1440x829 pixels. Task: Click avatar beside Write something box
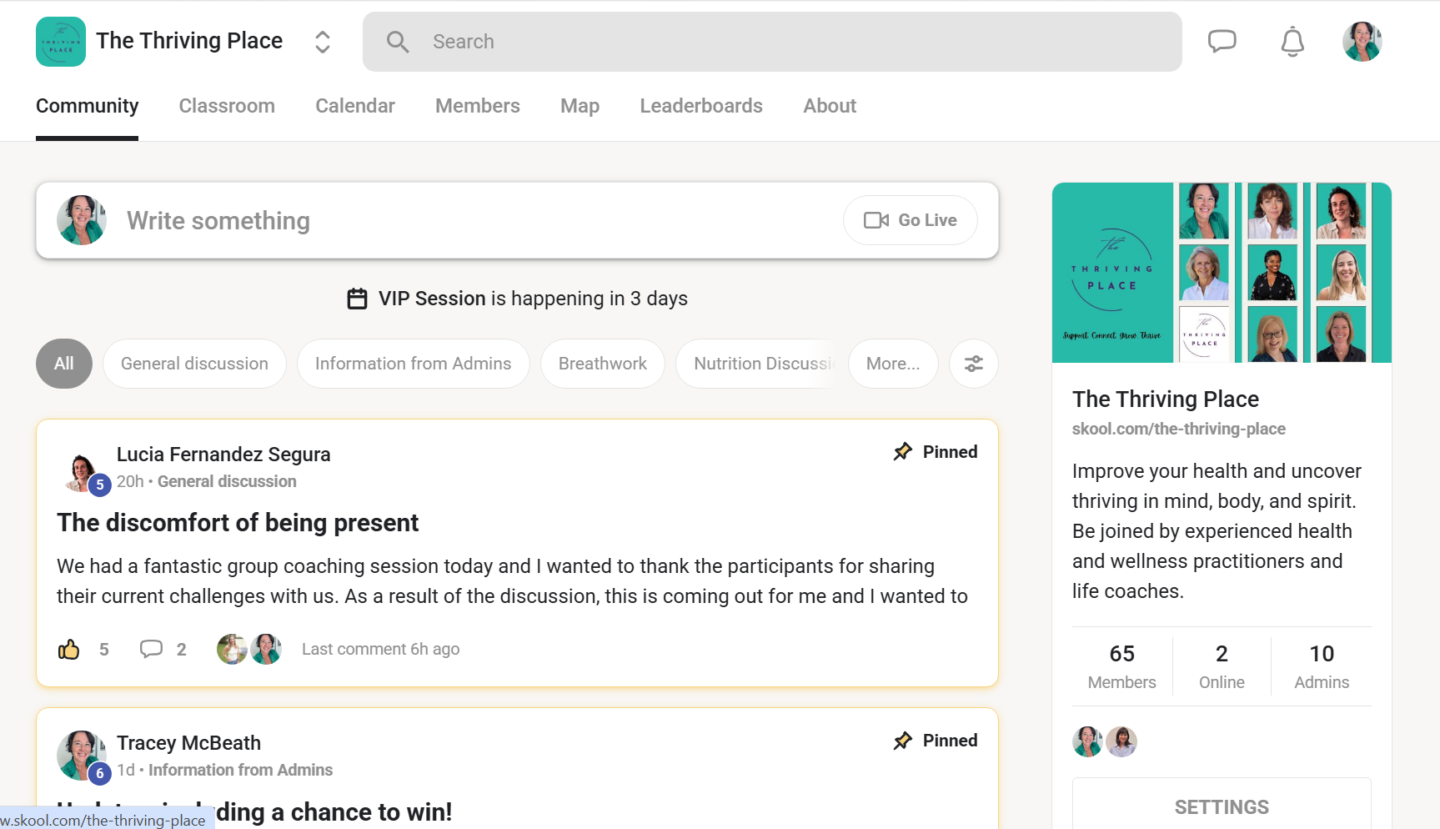coord(82,220)
